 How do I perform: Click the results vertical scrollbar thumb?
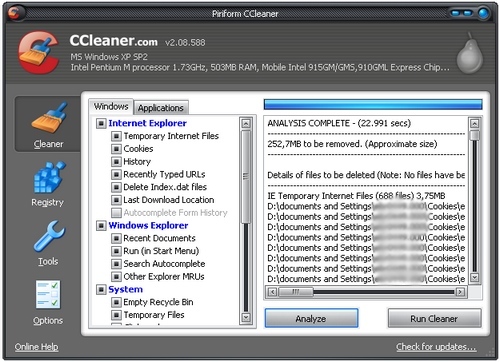pyautogui.click(x=475, y=135)
